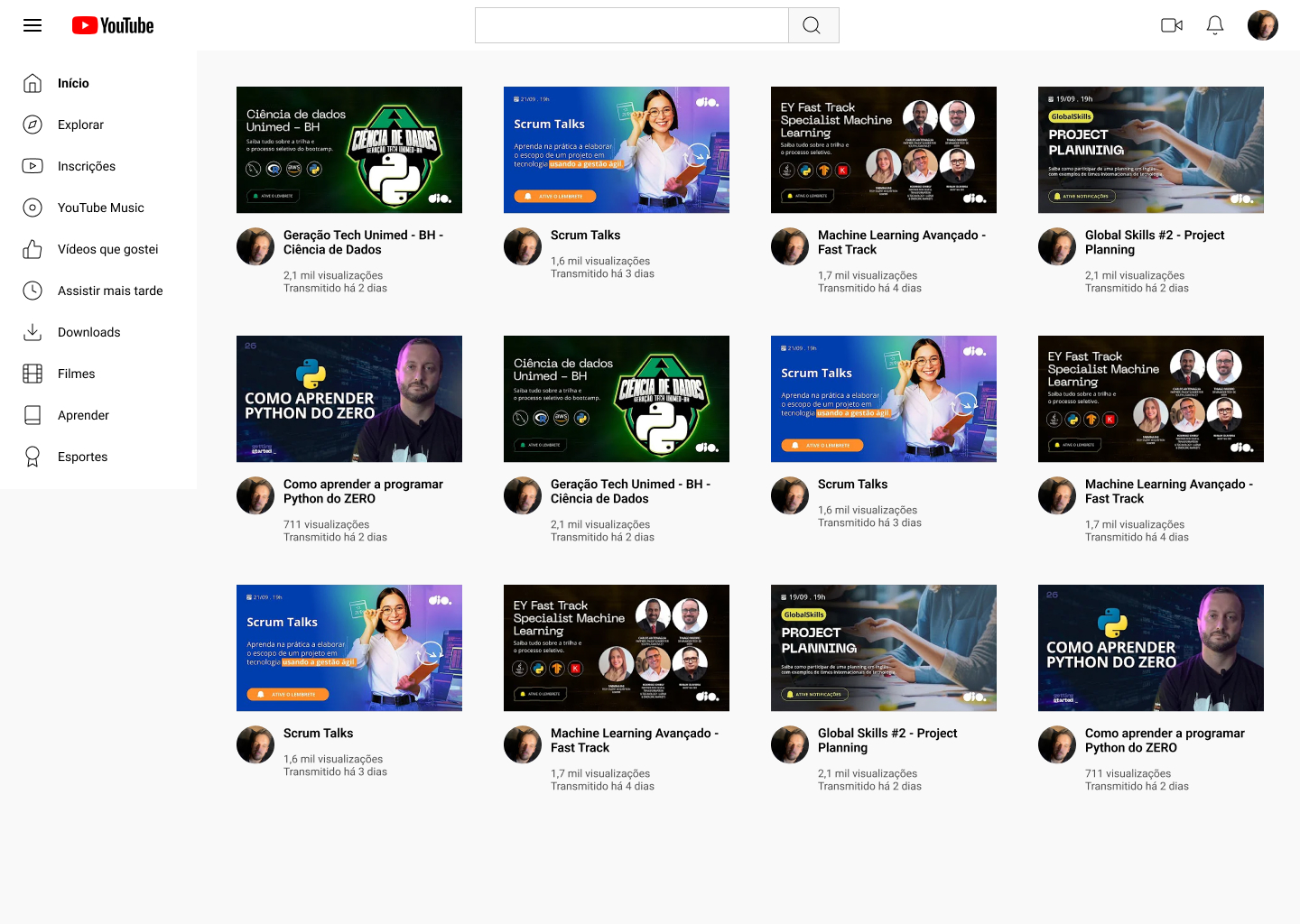The width and height of the screenshot is (1300, 924).
Task: Click third-row Global Skills #2 title
Action: coord(887,740)
